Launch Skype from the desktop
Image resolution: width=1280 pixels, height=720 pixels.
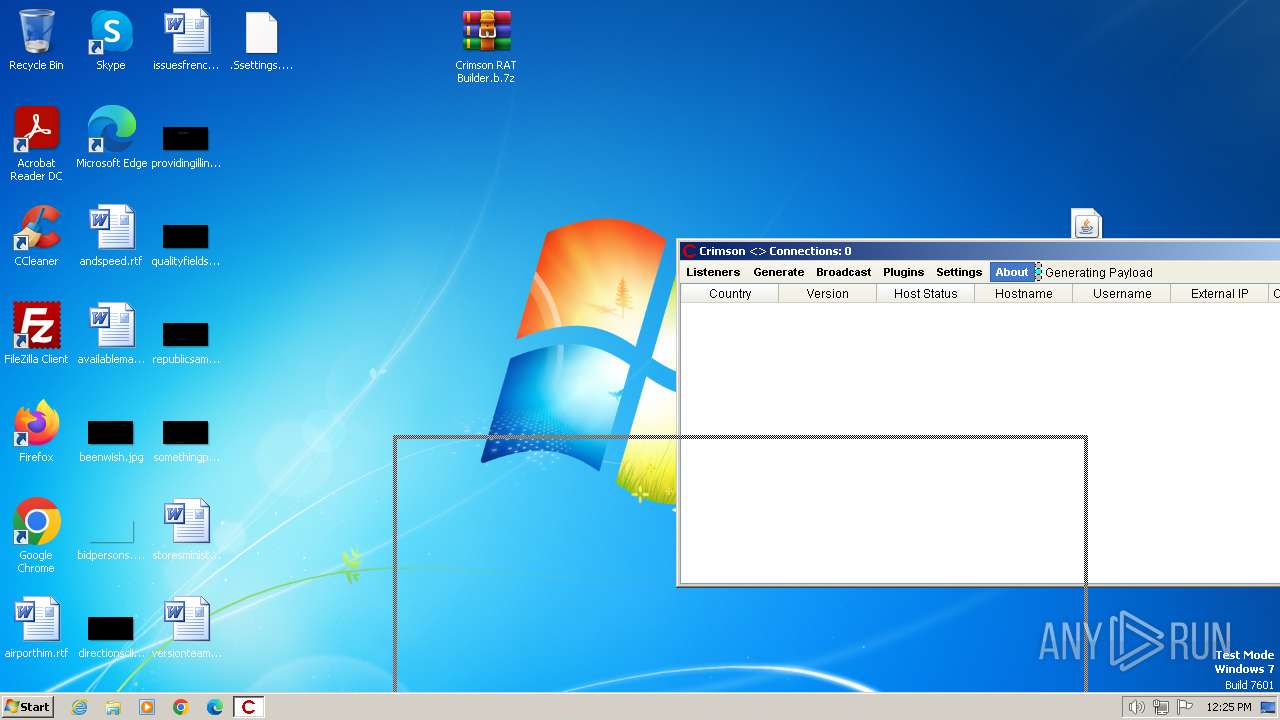pos(111,40)
